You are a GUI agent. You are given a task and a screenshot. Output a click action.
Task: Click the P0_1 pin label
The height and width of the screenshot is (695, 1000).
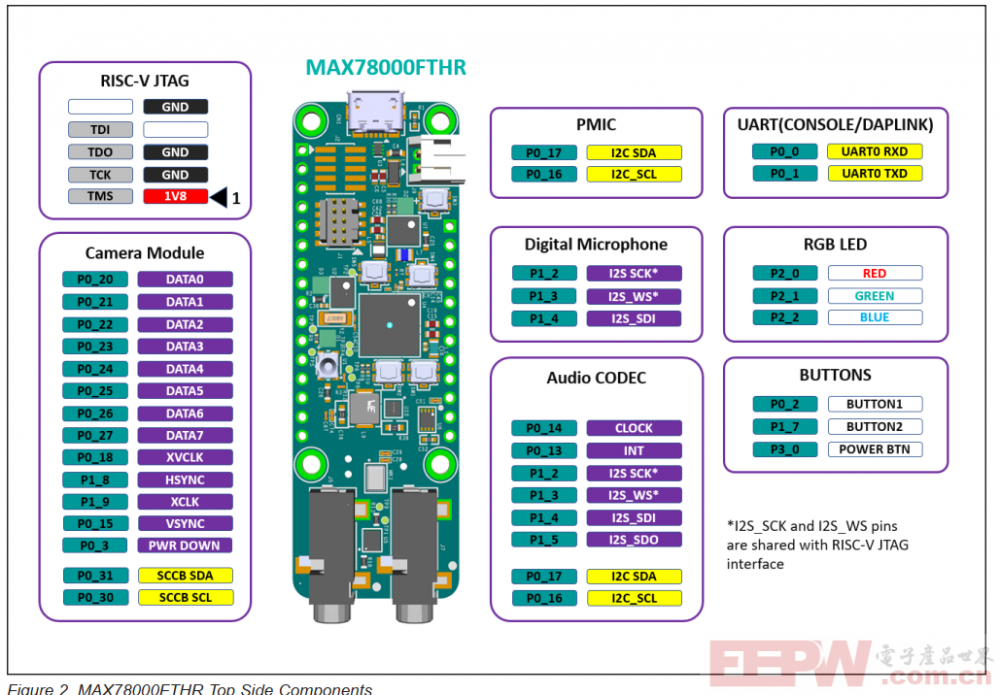pos(784,173)
